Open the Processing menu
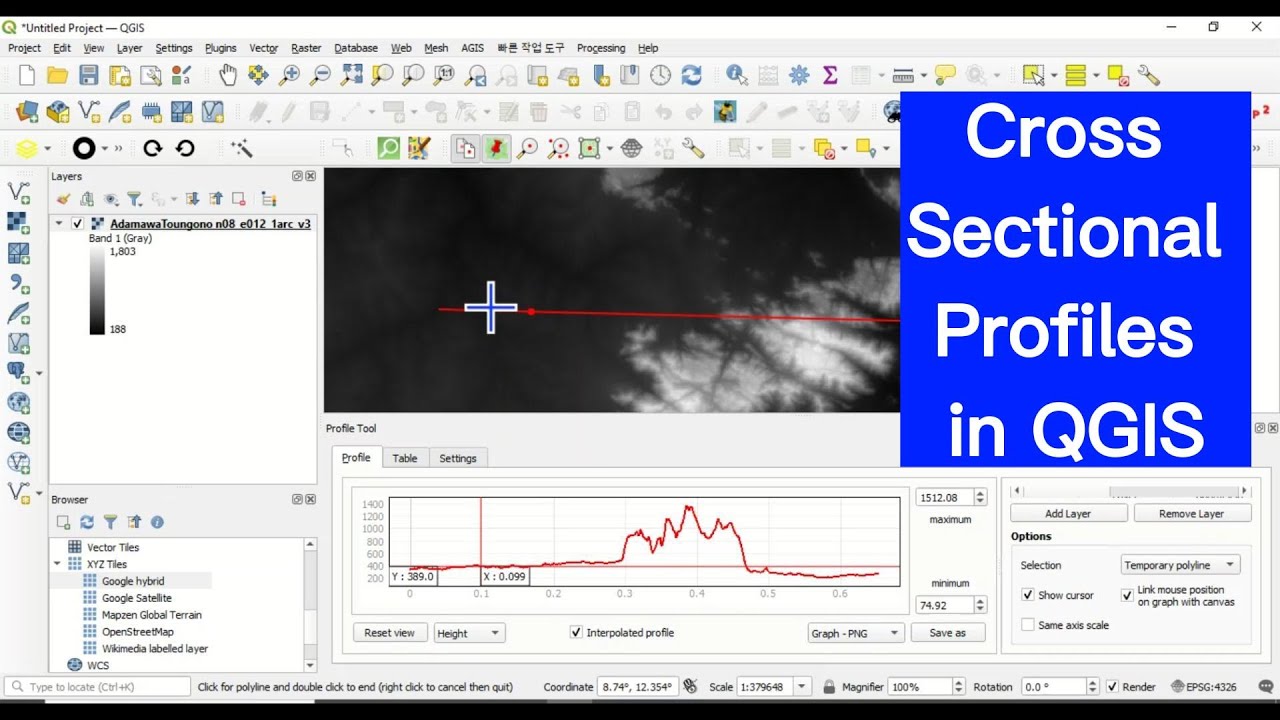This screenshot has height=720, width=1280. tap(601, 48)
